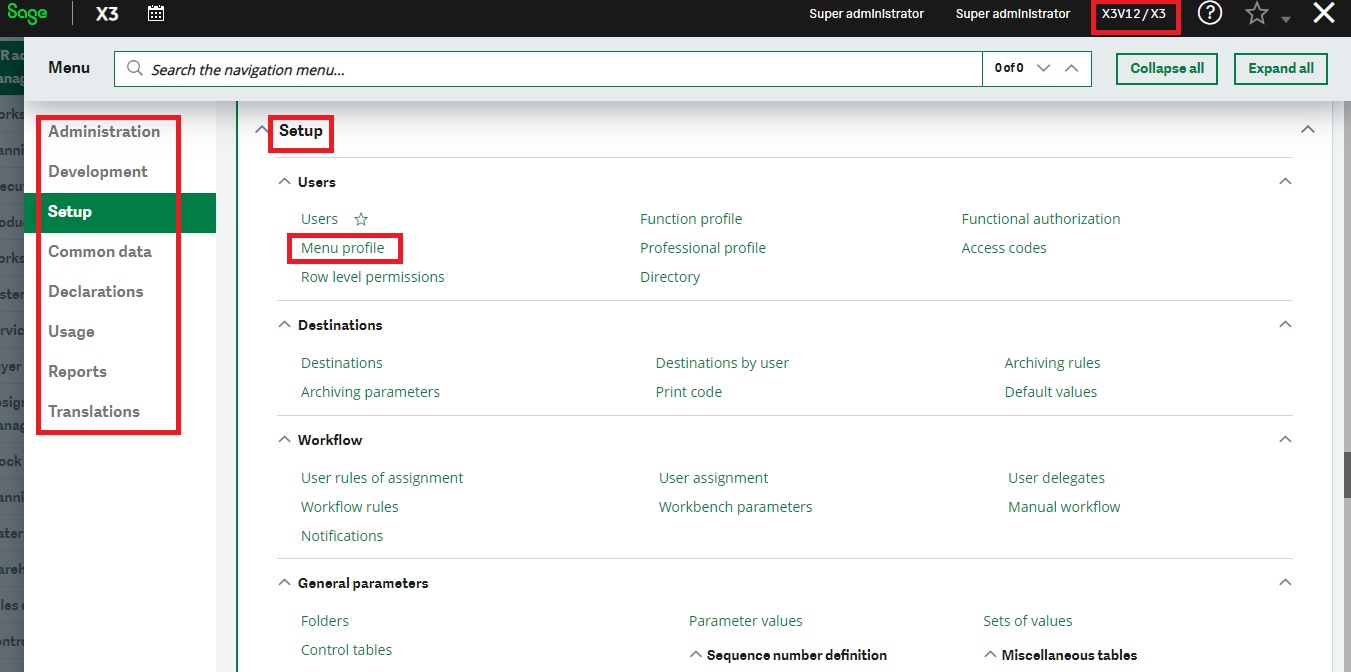Viewport: 1351px width, 672px height.
Task: Click the Sage logo
Action: [27, 13]
